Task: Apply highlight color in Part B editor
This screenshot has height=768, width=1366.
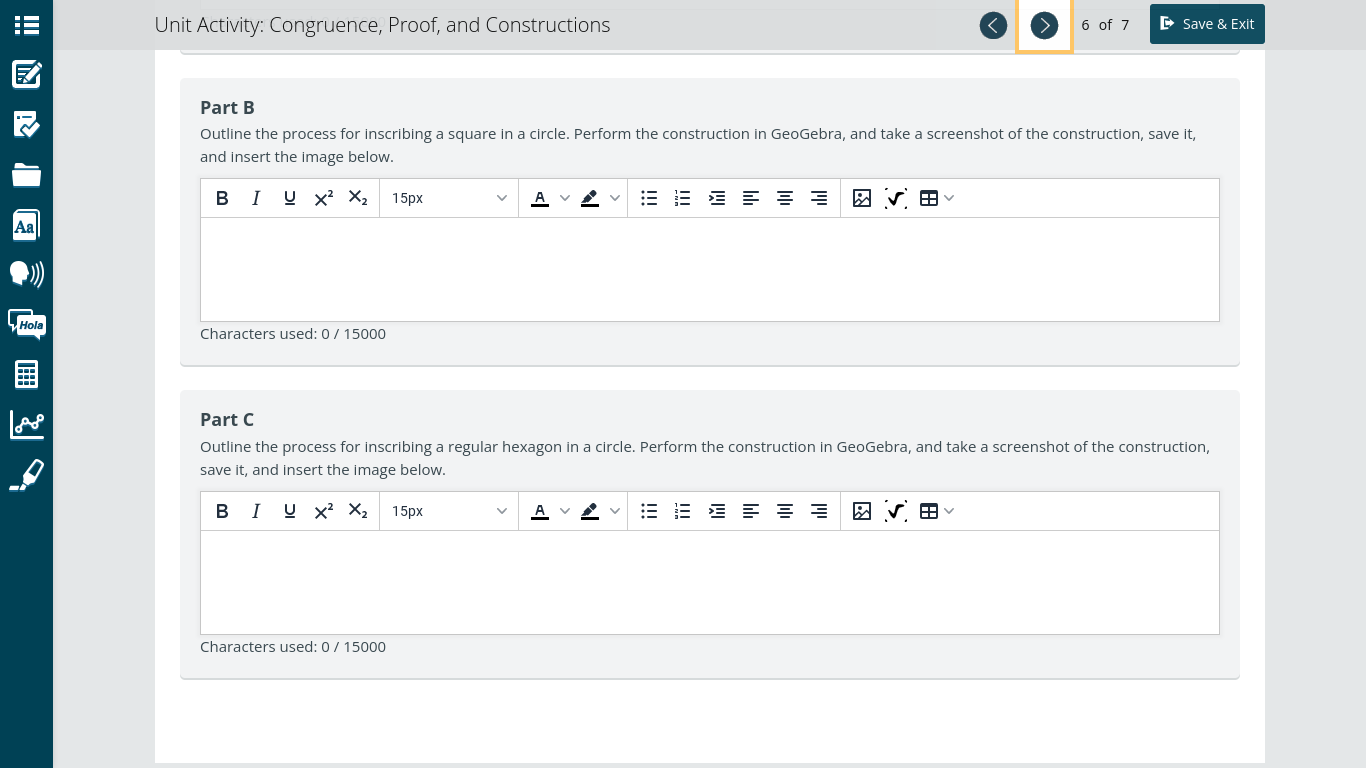Action: pos(590,198)
